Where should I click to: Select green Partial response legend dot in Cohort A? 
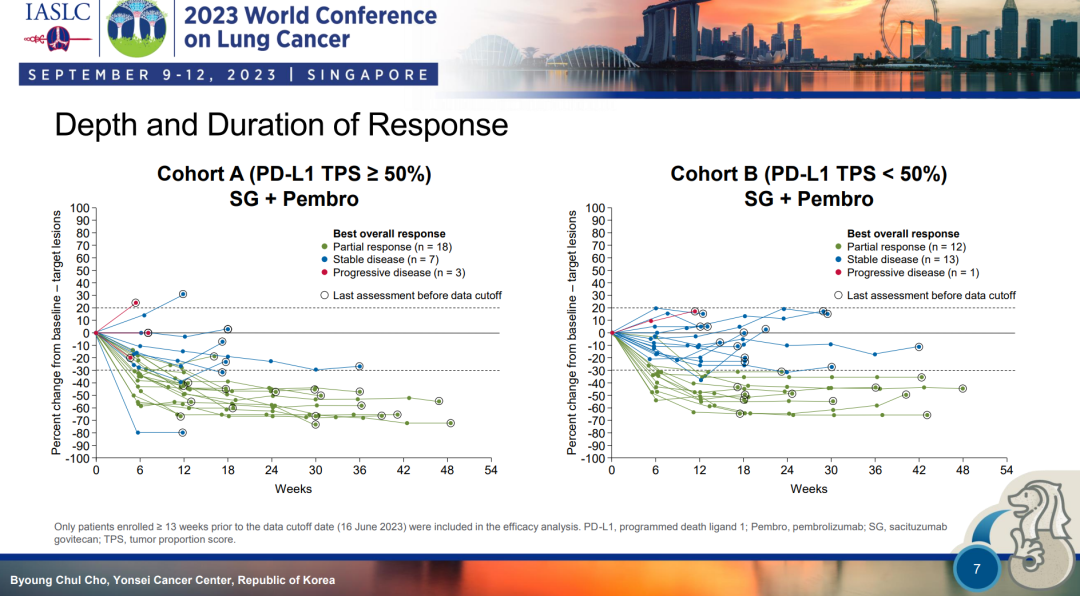click(324, 247)
